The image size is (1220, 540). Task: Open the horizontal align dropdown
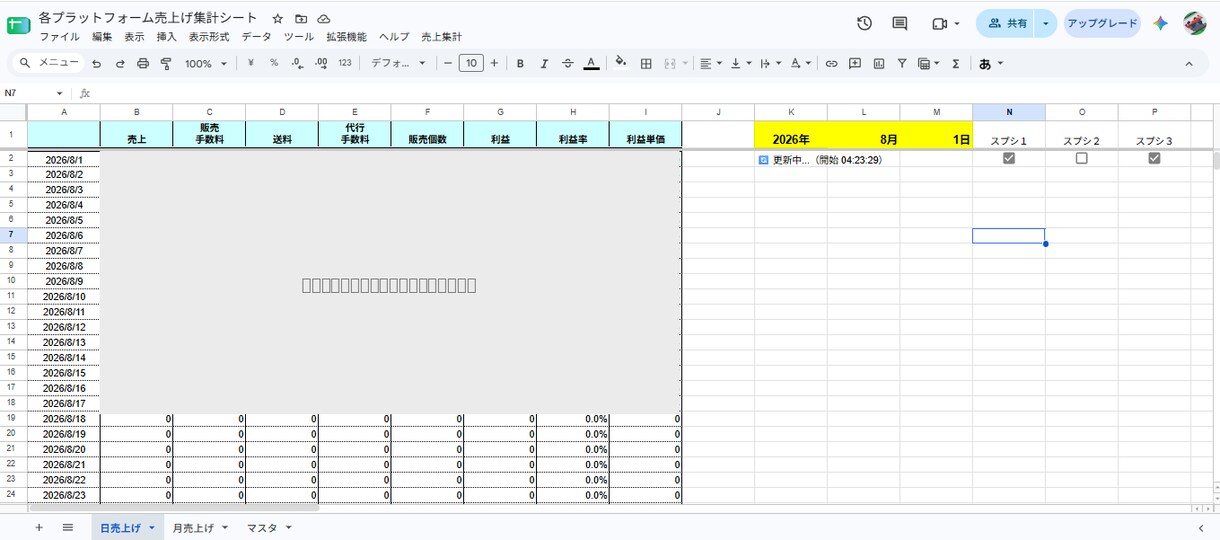[710, 63]
